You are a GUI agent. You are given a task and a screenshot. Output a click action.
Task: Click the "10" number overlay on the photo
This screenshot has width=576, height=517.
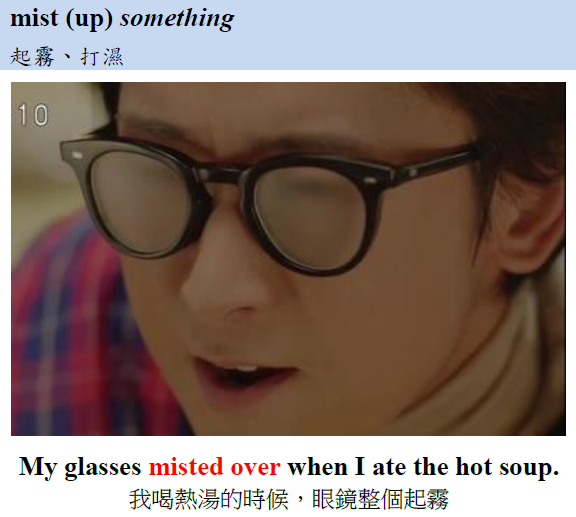pyautogui.click(x=33, y=115)
